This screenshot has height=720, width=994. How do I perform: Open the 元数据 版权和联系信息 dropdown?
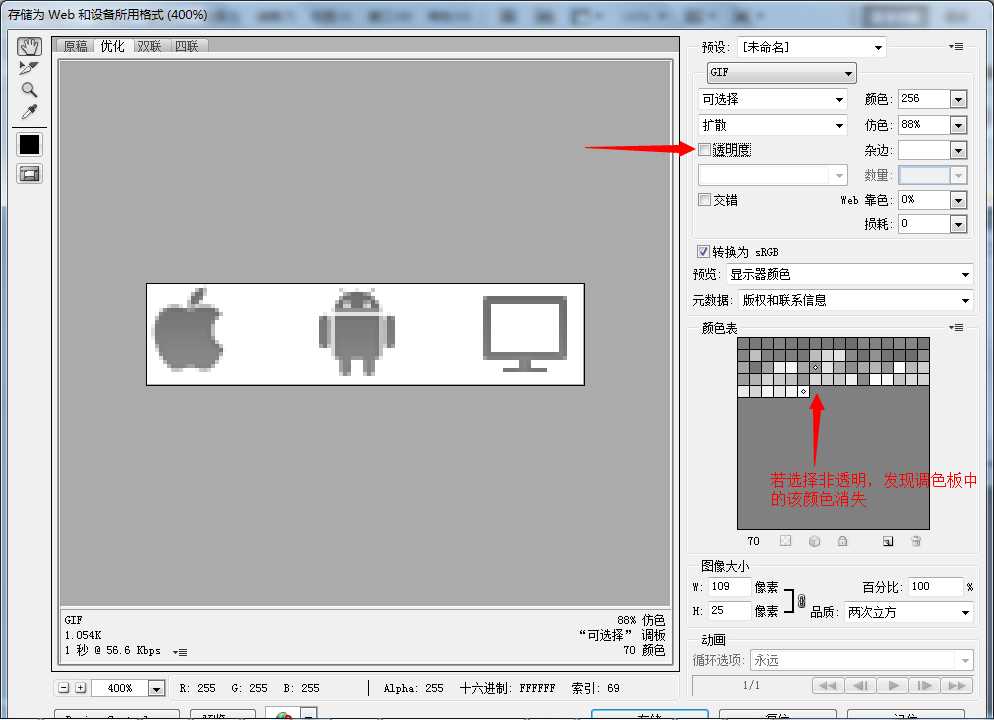tap(855, 300)
